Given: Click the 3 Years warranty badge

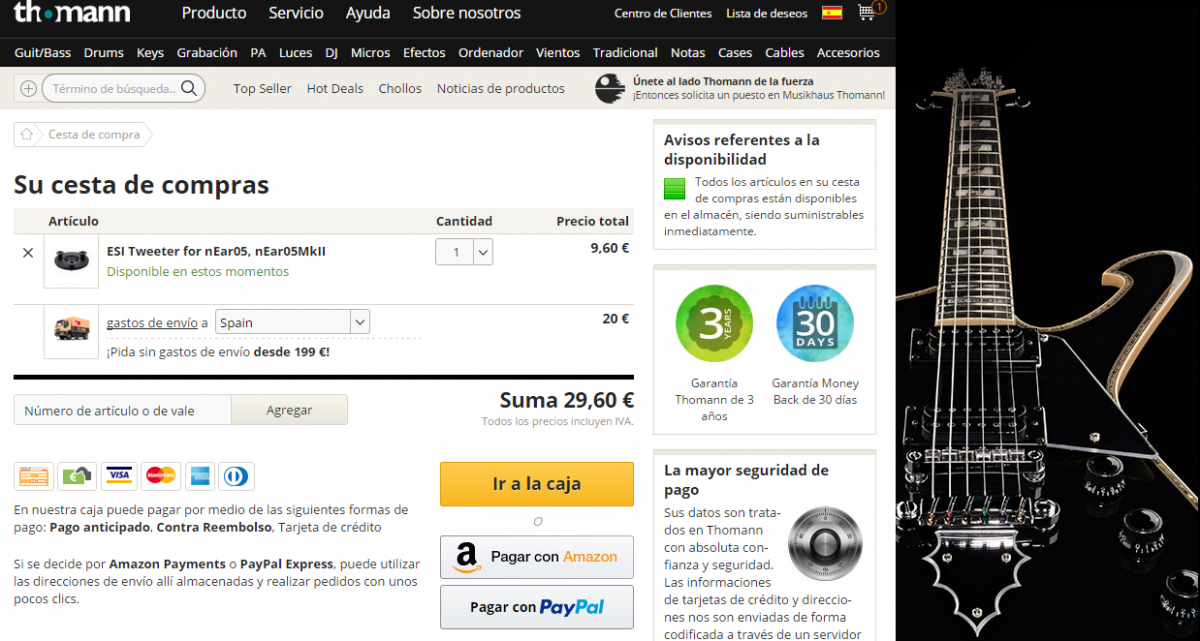Looking at the screenshot, I should tap(714, 324).
